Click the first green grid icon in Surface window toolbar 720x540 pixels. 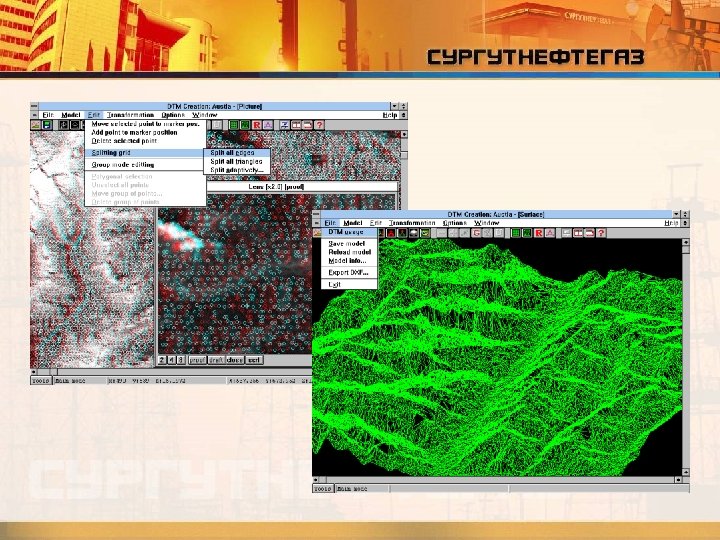pos(516,233)
